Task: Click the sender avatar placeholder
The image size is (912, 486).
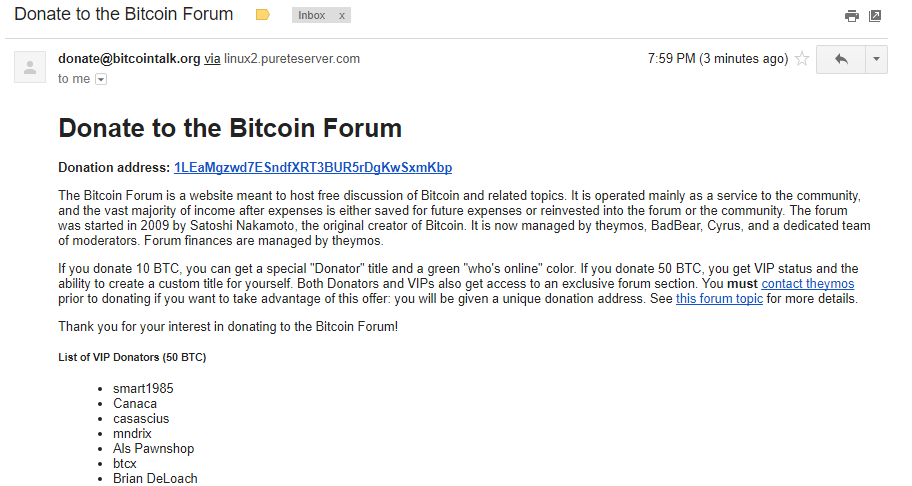Action: pos(30,67)
